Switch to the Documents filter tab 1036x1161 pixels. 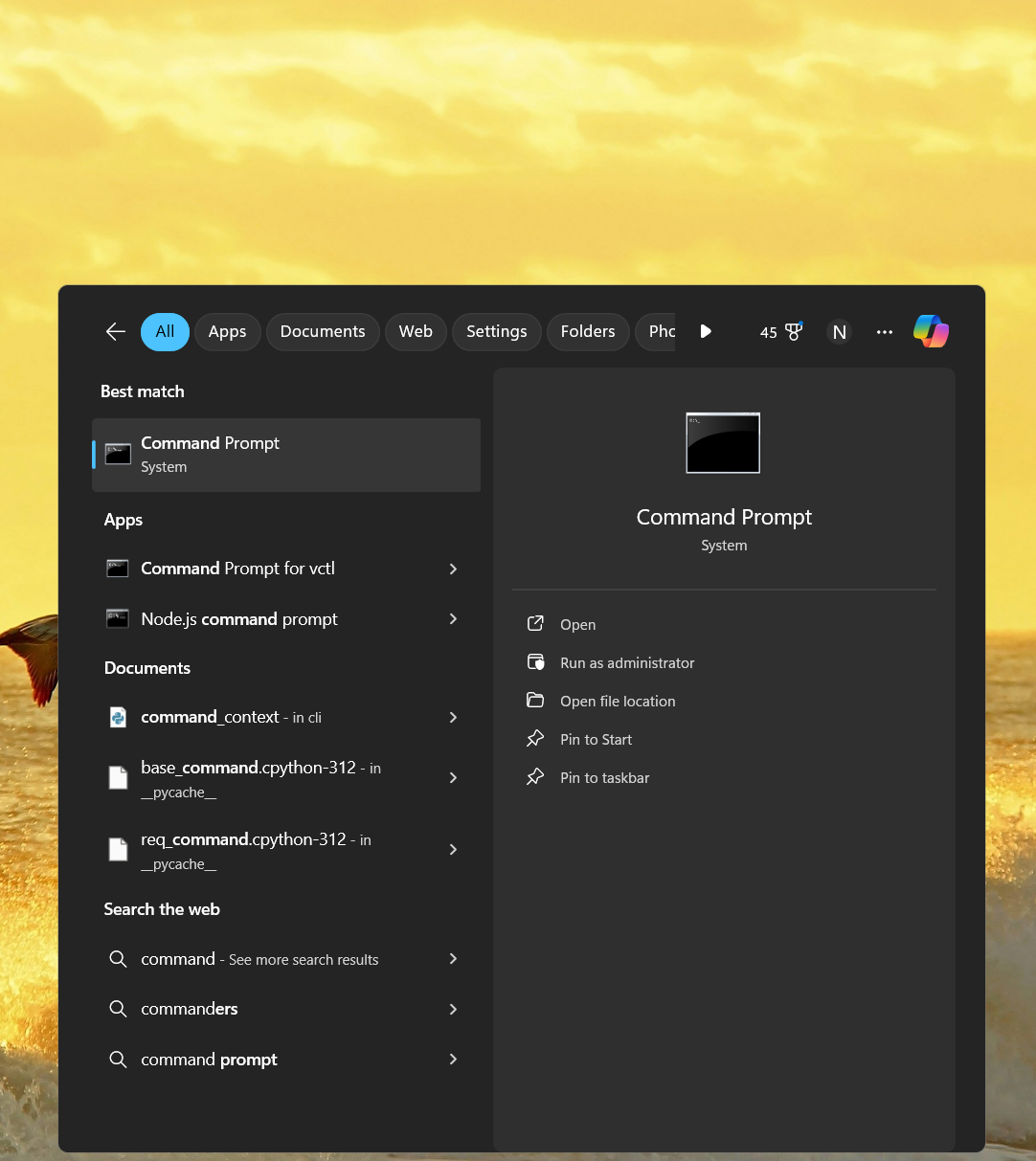pyautogui.click(x=323, y=331)
